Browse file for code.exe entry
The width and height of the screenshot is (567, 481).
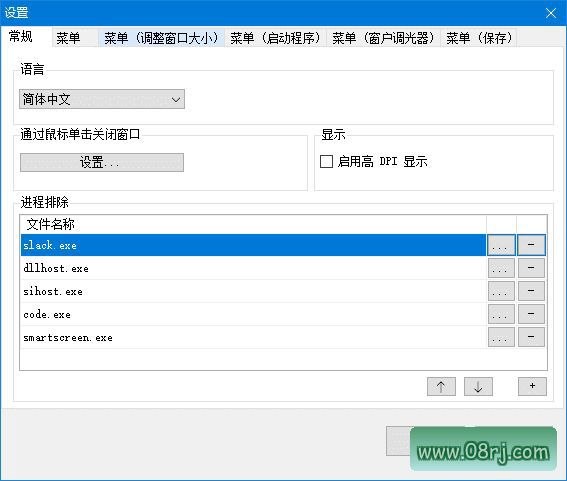(x=501, y=314)
